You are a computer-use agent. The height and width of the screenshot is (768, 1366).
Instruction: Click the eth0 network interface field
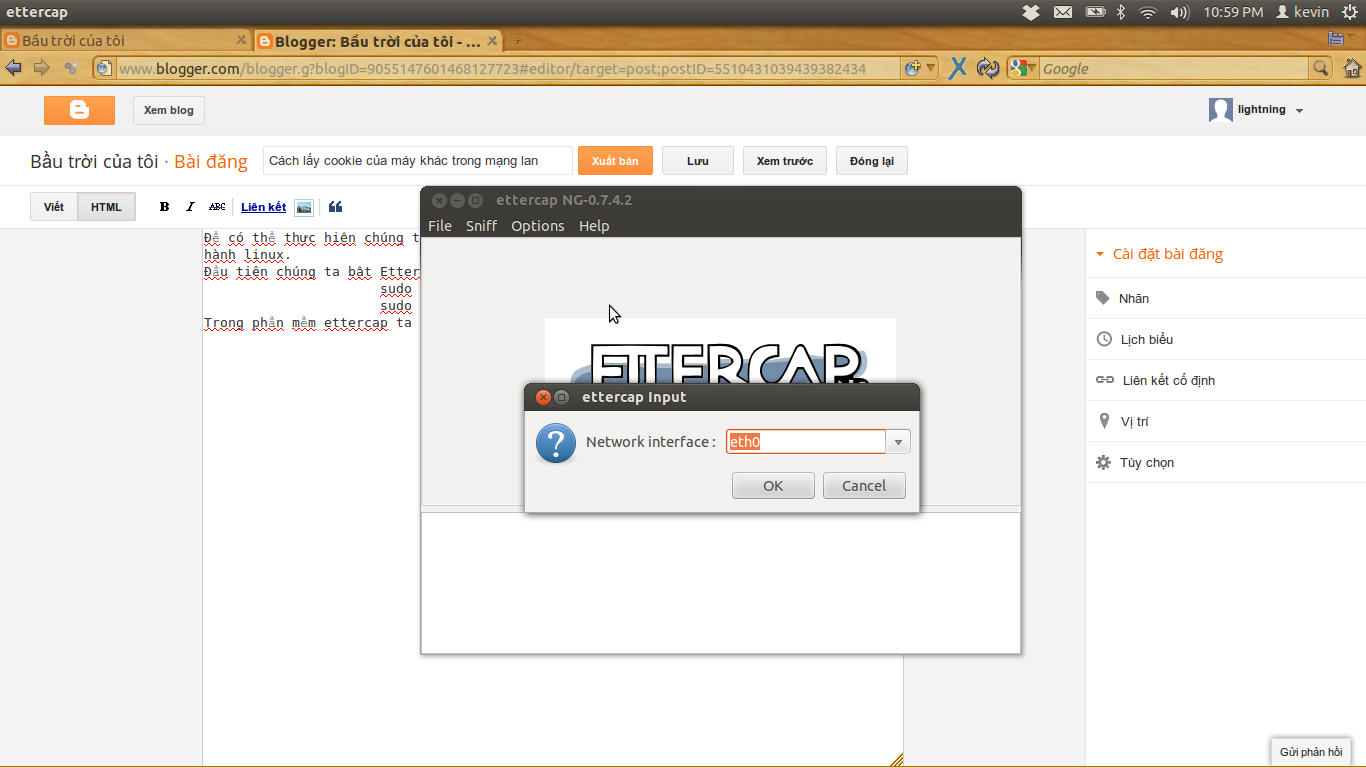click(x=806, y=442)
